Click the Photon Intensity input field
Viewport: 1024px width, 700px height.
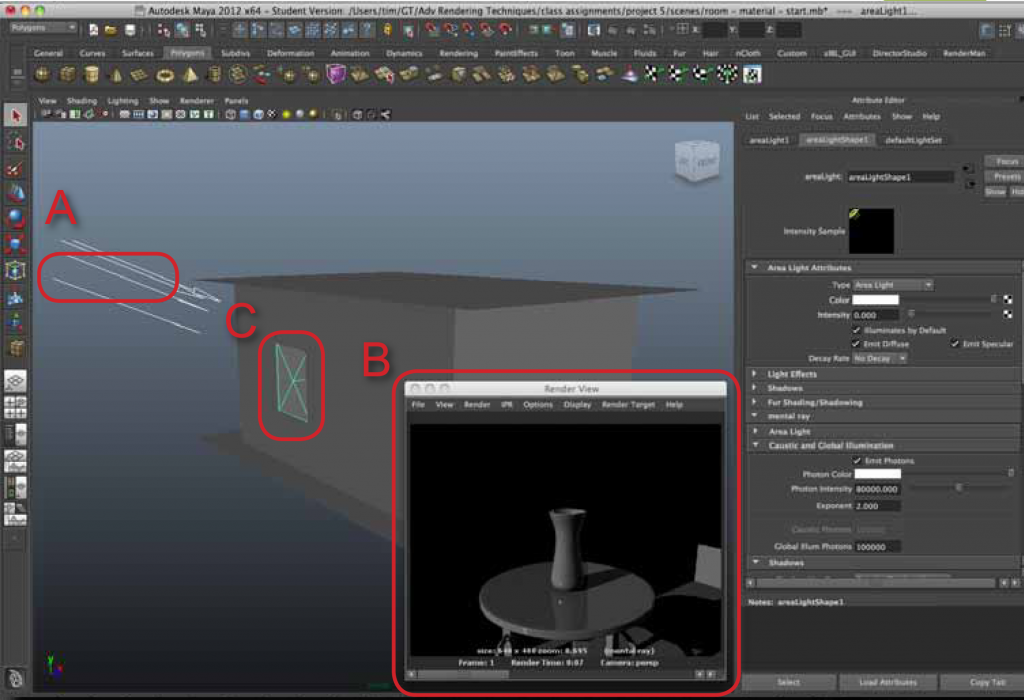pyautogui.click(x=878, y=489)
